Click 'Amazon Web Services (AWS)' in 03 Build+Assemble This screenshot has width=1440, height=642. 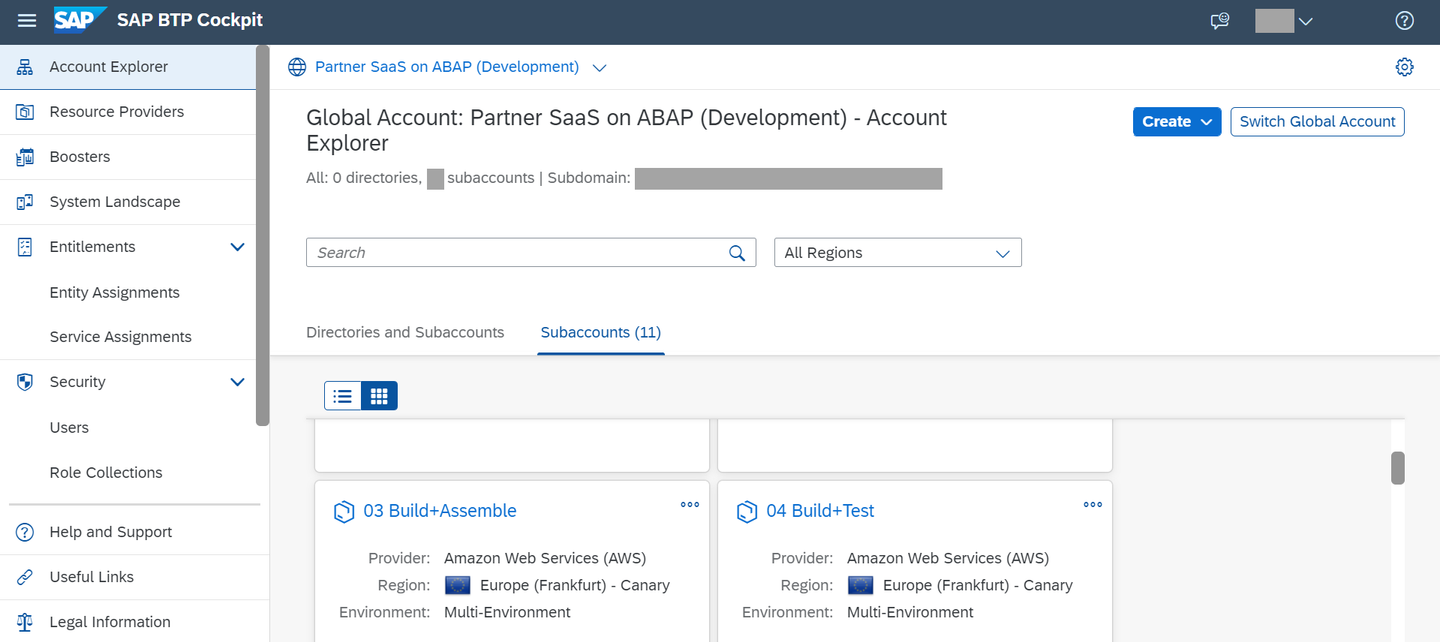coord(545,558)
